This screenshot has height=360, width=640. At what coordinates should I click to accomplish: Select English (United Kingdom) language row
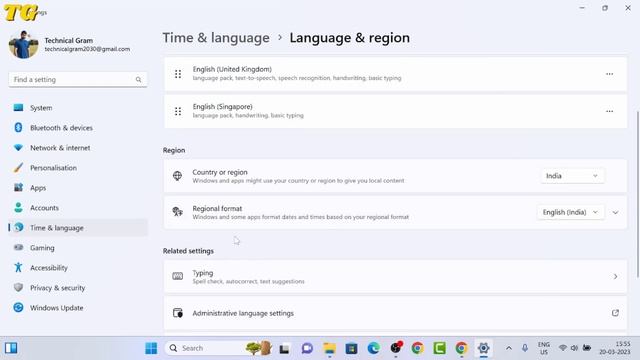click(x=395, y=74)
